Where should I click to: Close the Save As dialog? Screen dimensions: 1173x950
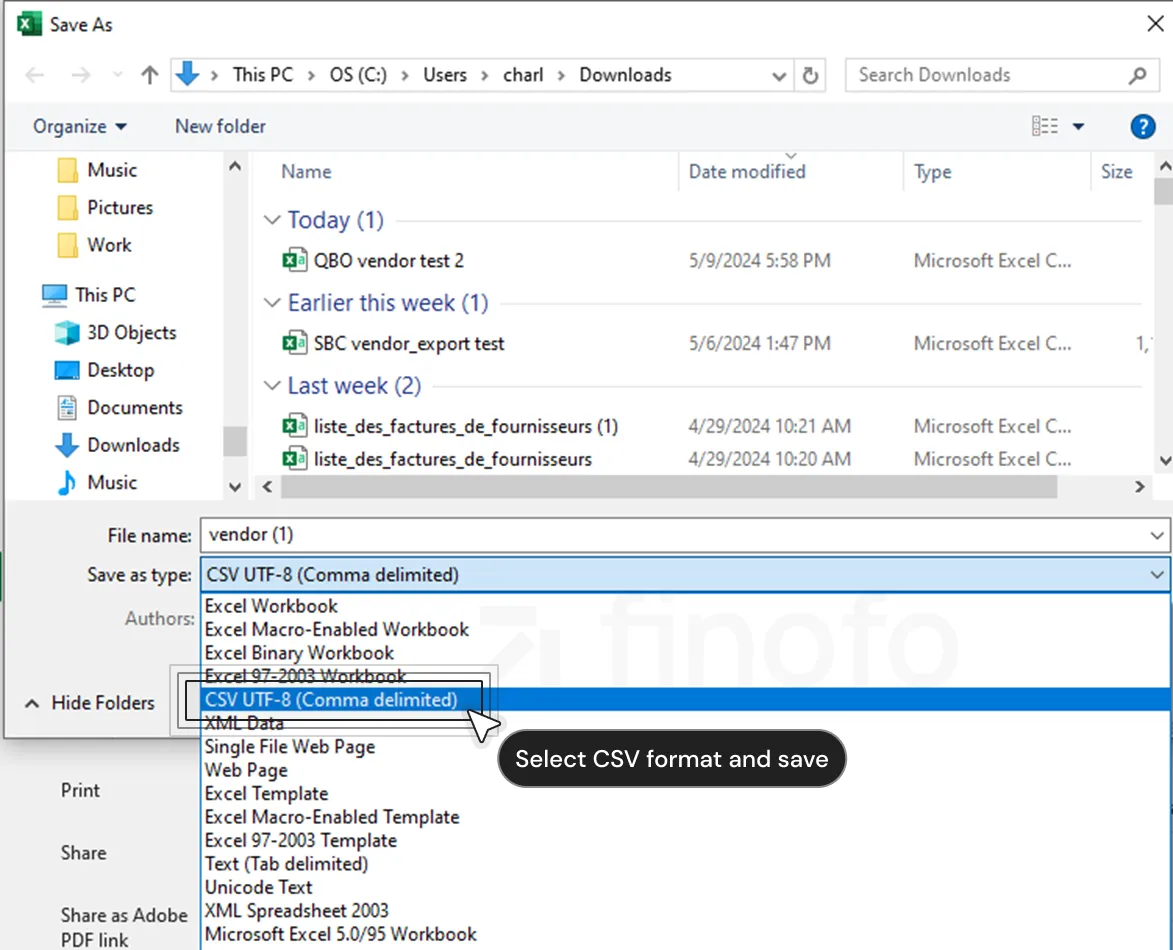pos(1155,24)
